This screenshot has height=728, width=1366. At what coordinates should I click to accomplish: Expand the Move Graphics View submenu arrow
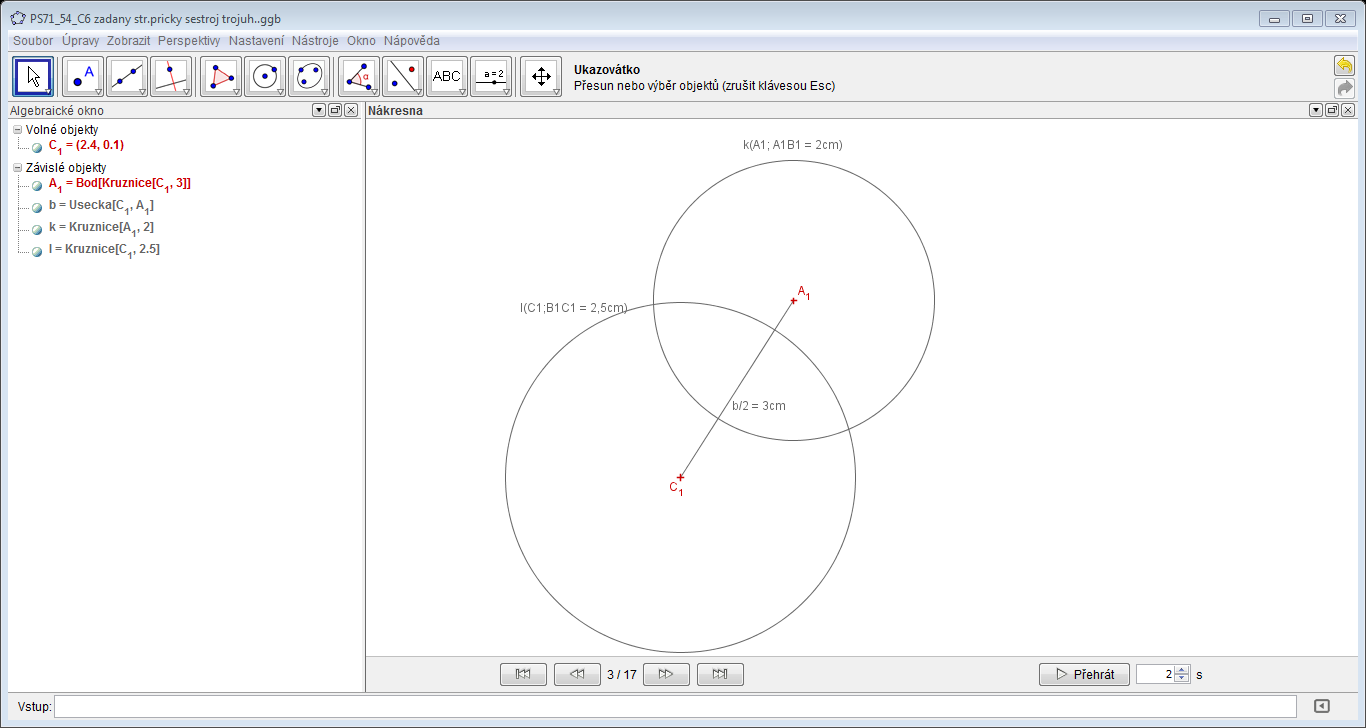click(555, 91)
